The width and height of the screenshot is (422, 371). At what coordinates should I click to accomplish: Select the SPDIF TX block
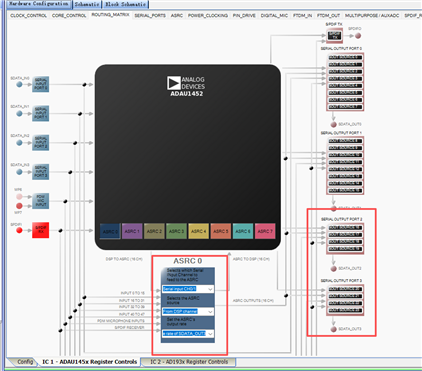335,36
